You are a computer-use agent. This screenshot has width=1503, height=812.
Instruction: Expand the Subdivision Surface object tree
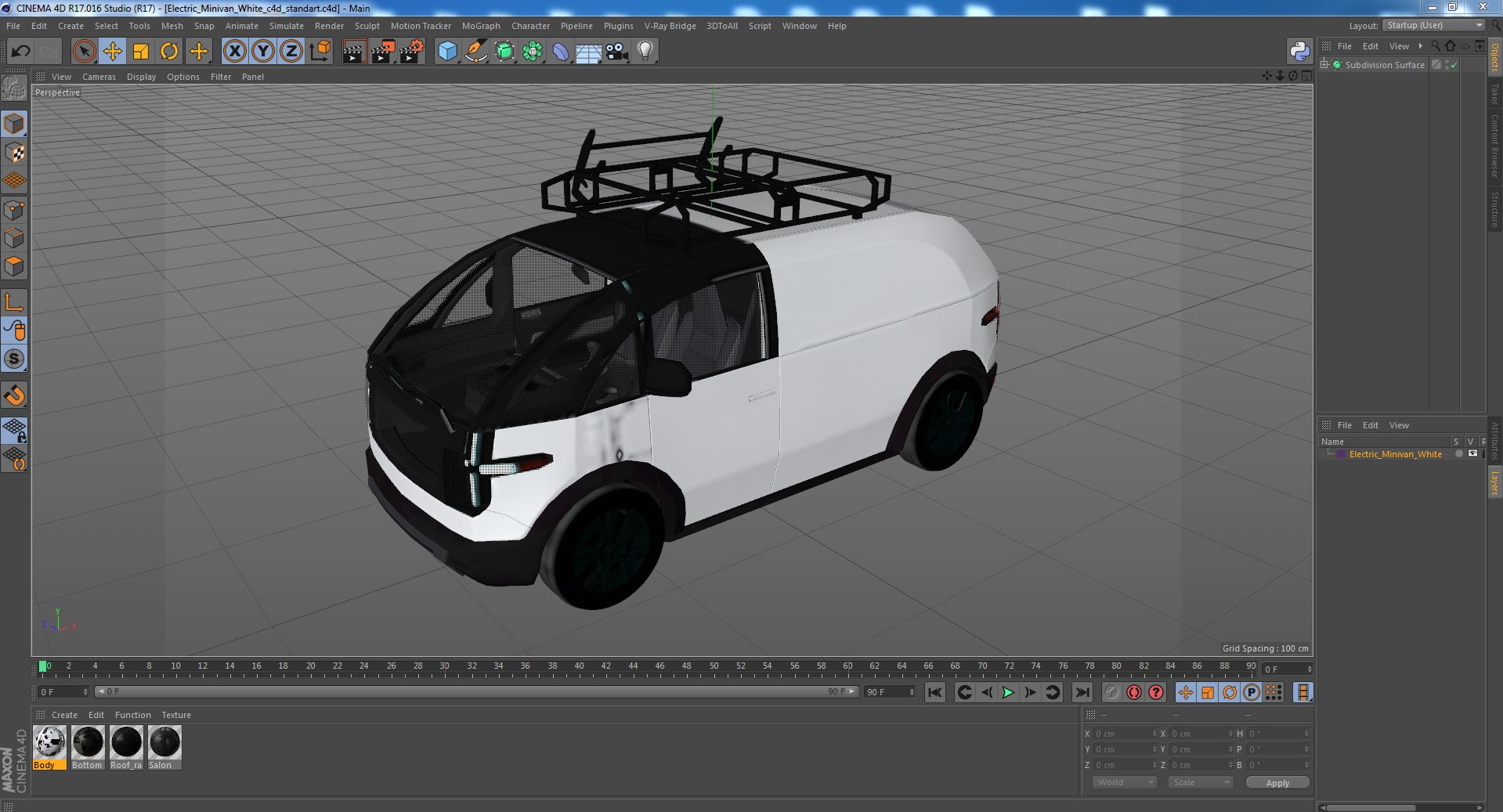click(x=1324, y=65)
